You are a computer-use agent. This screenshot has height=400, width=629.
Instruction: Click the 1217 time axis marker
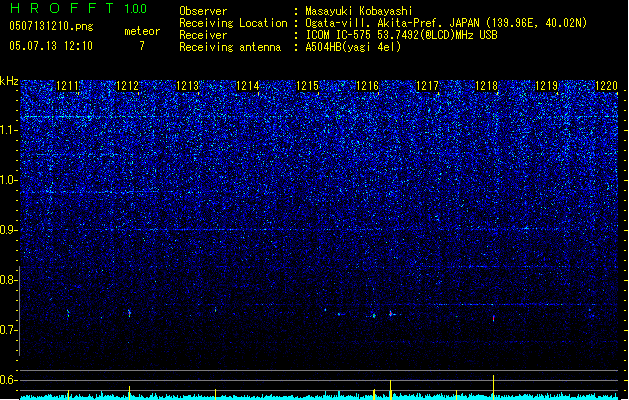click(x=427, y=86)
